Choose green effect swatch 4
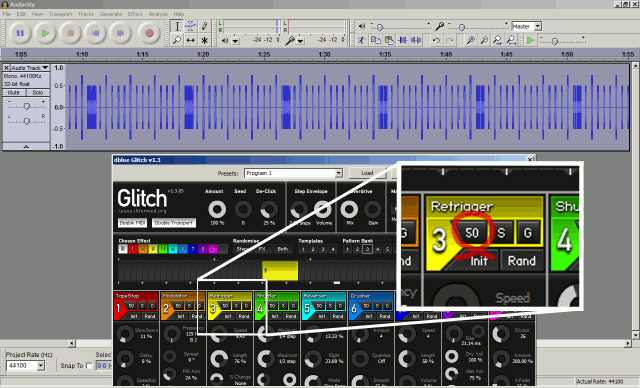 pos(163,249)
